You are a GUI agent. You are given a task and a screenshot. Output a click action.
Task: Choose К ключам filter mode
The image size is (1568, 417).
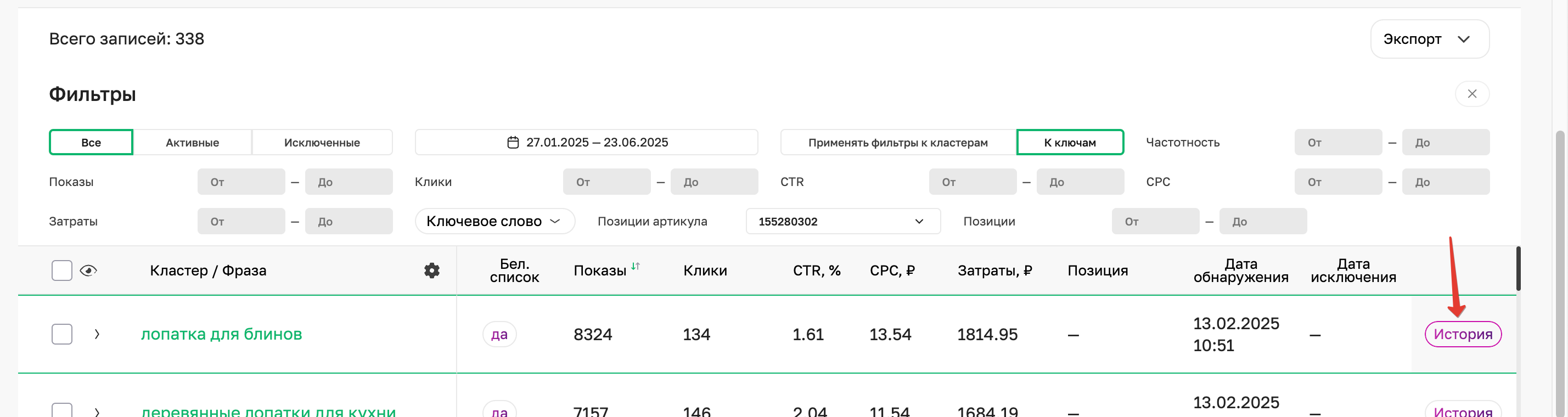pos(1070,143)
